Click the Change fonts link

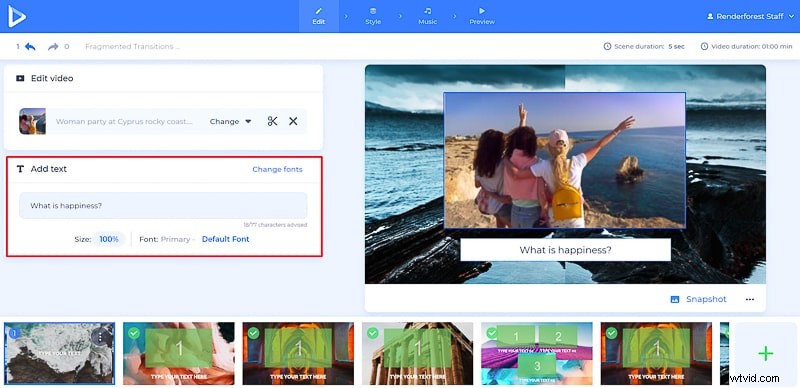[278, 169]
